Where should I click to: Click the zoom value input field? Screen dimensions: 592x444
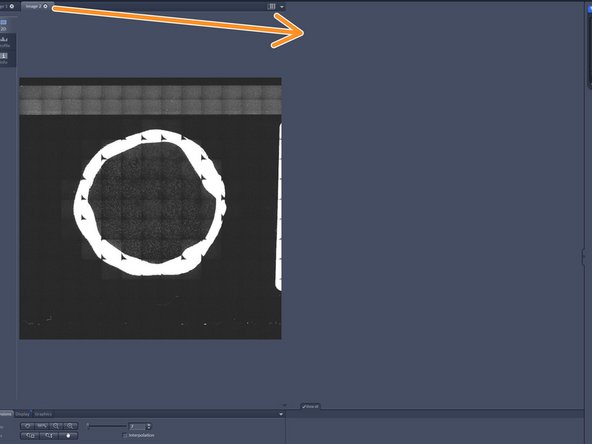(x=137, y=427)
